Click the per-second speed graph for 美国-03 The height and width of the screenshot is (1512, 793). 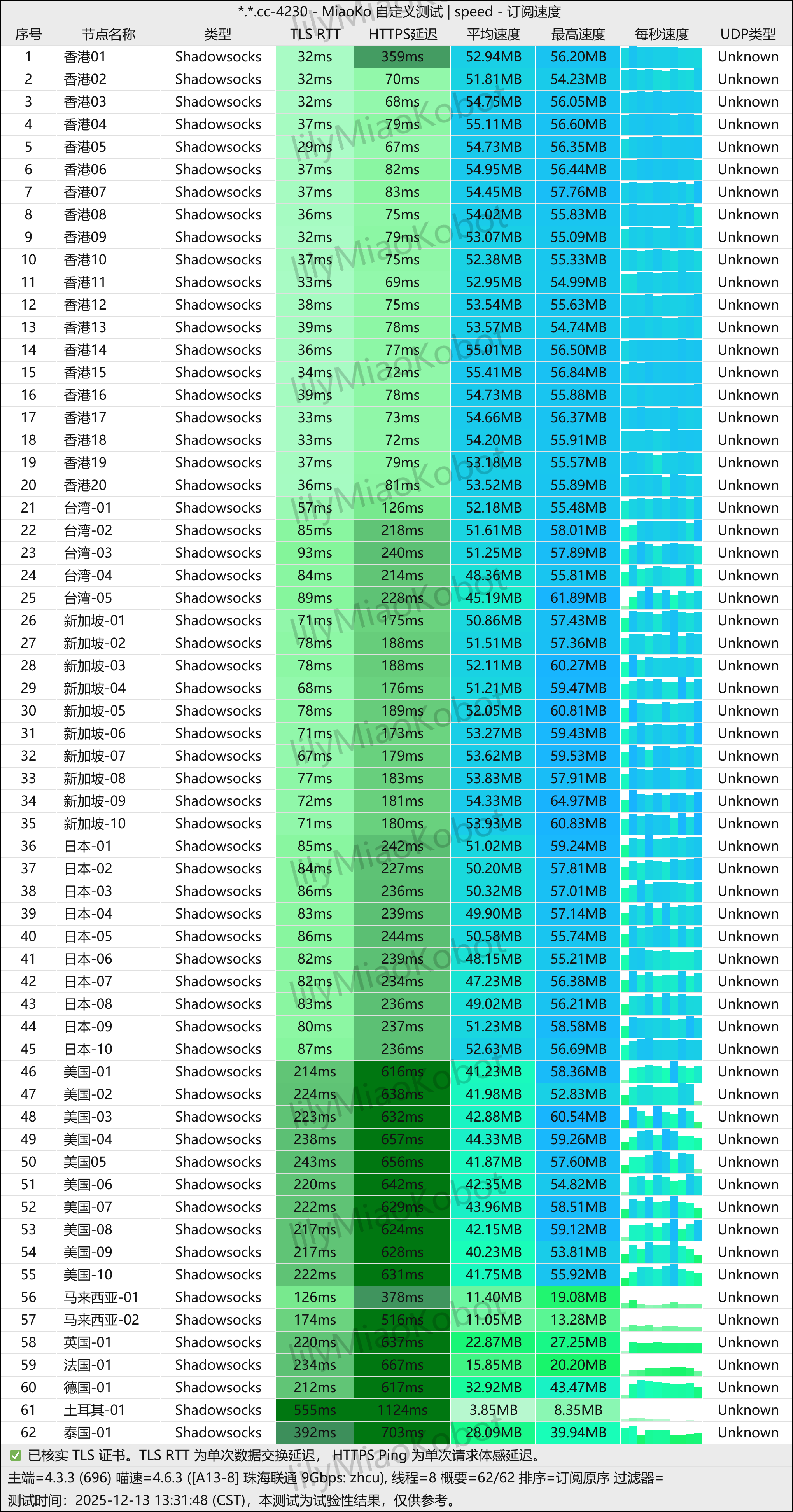point(661,1116)
